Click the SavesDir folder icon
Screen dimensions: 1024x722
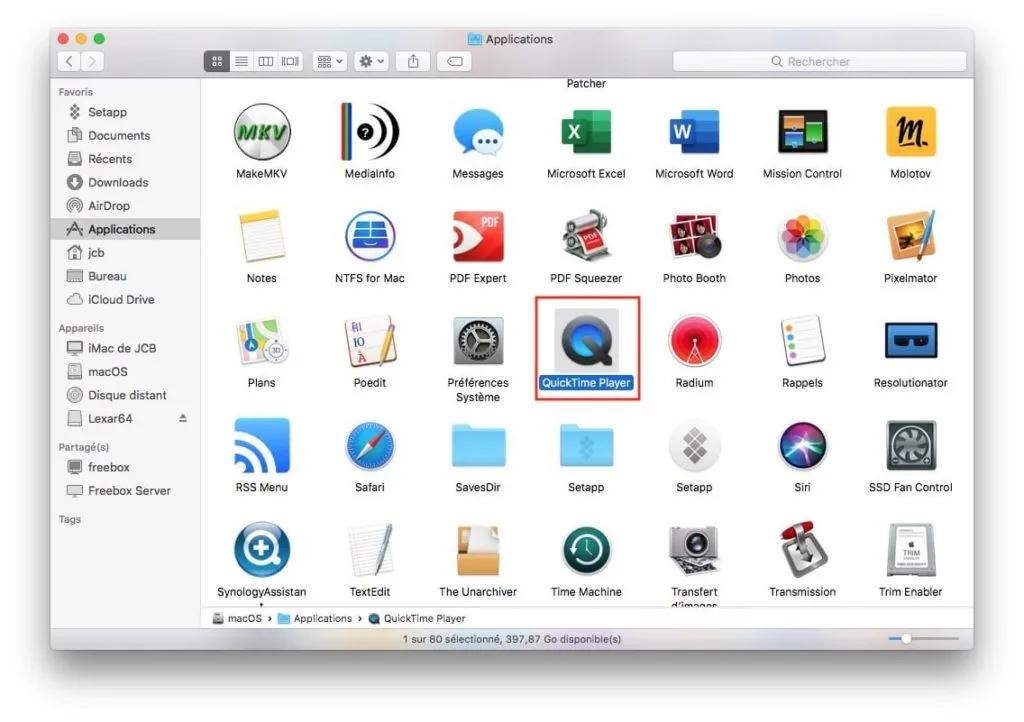(478, 446)
